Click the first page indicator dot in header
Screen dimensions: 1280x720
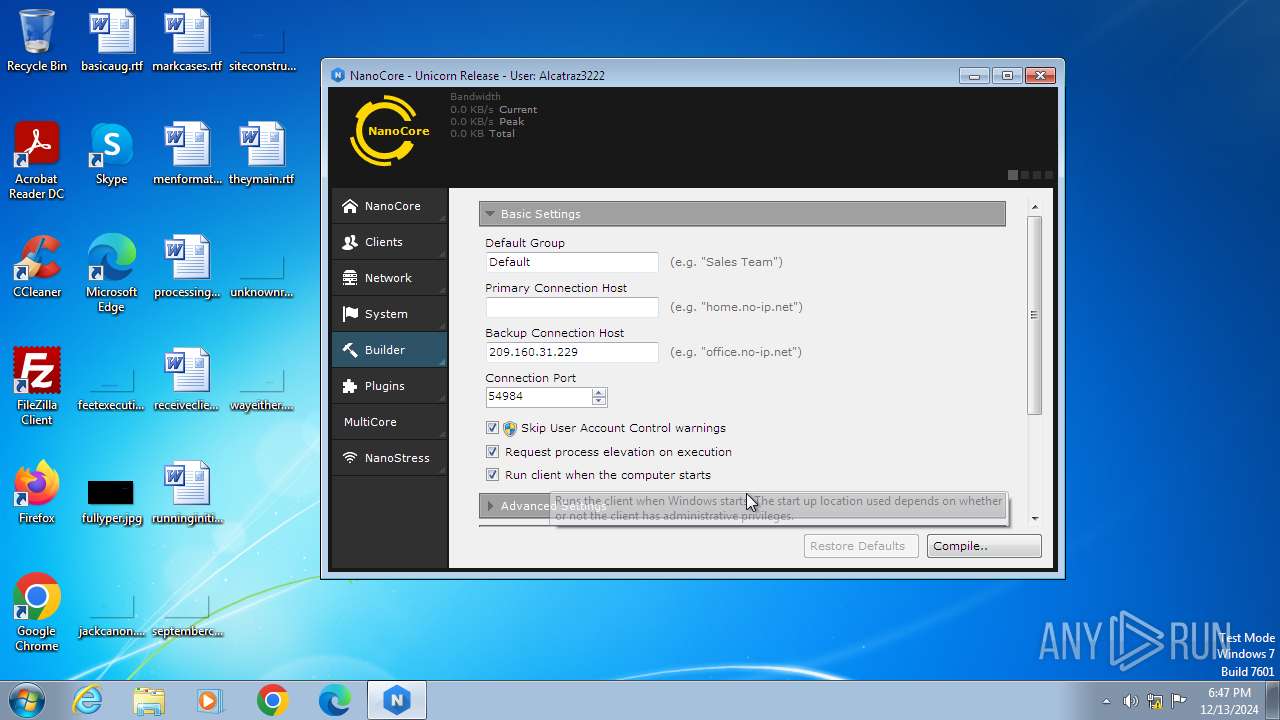tap(1013, 175)
